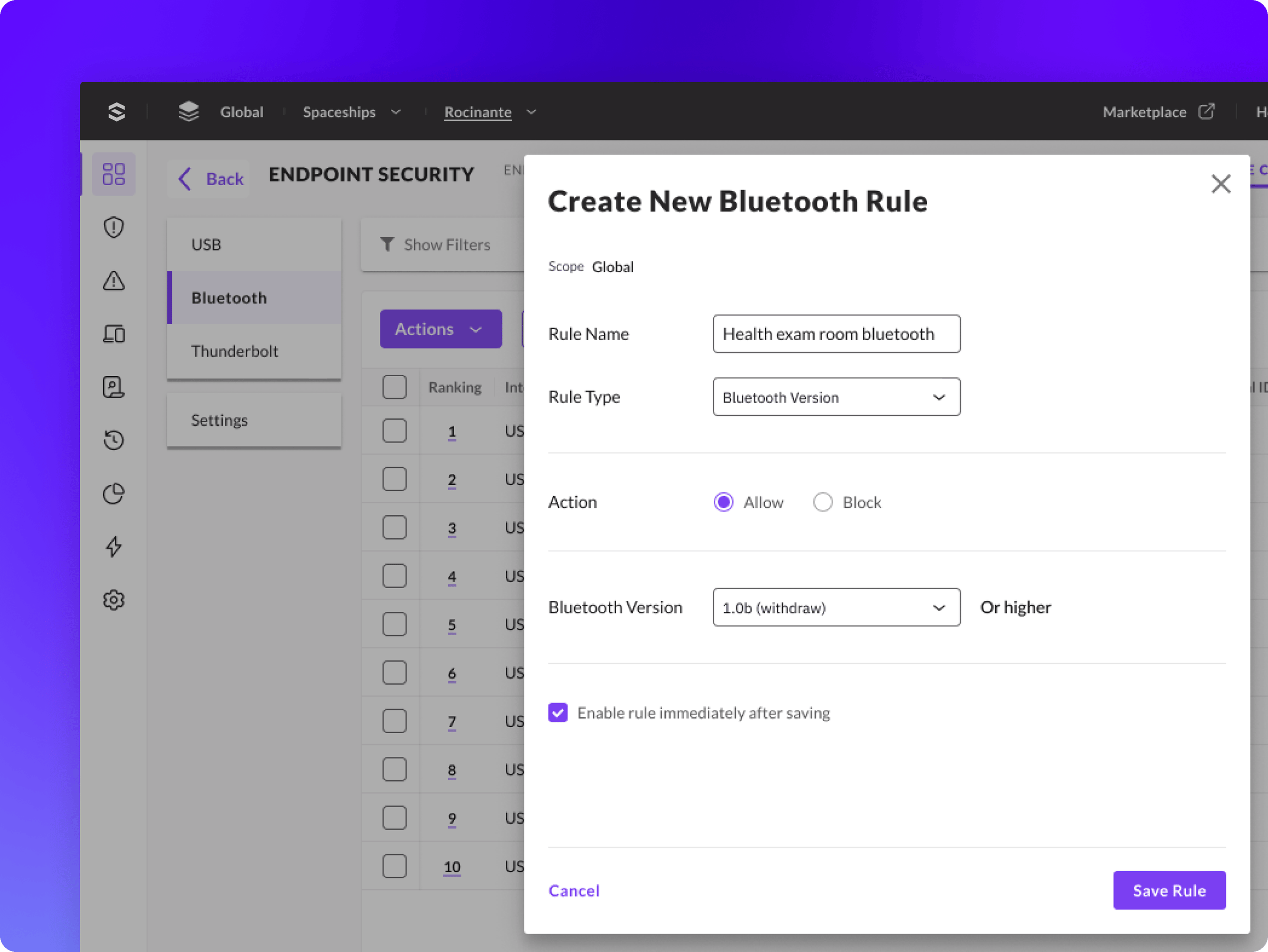
Task: Click ranking number 3 link
Action: pos(452,528)
